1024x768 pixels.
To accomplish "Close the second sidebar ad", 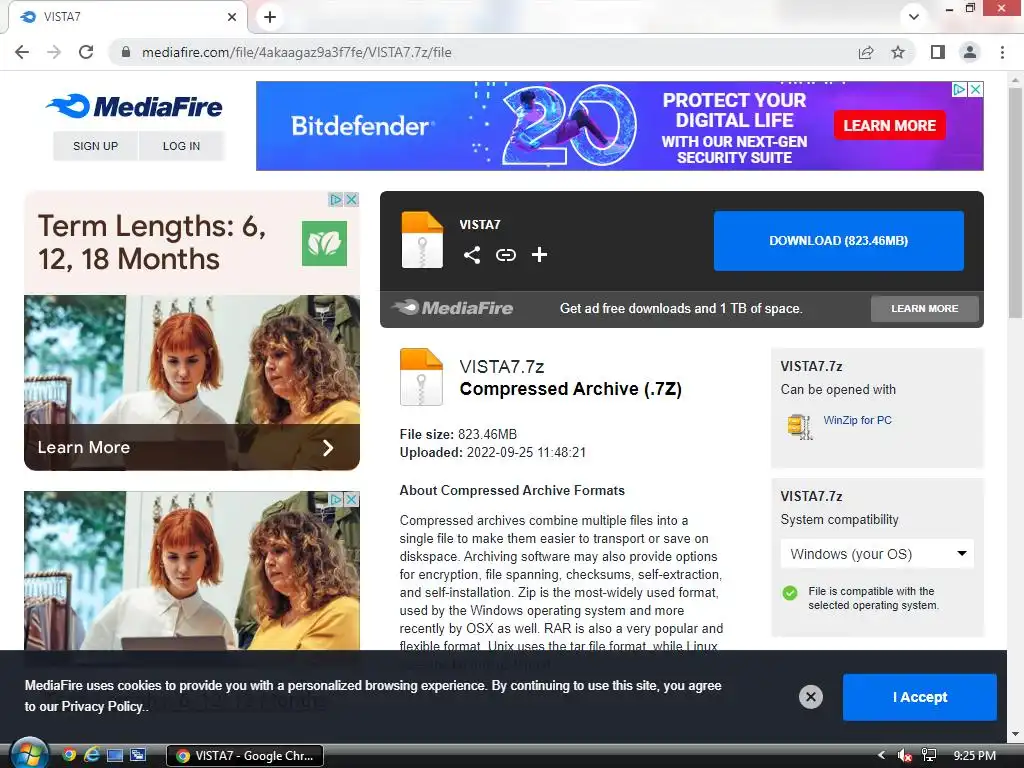I will pyautogui.click(x=351, y=499).
